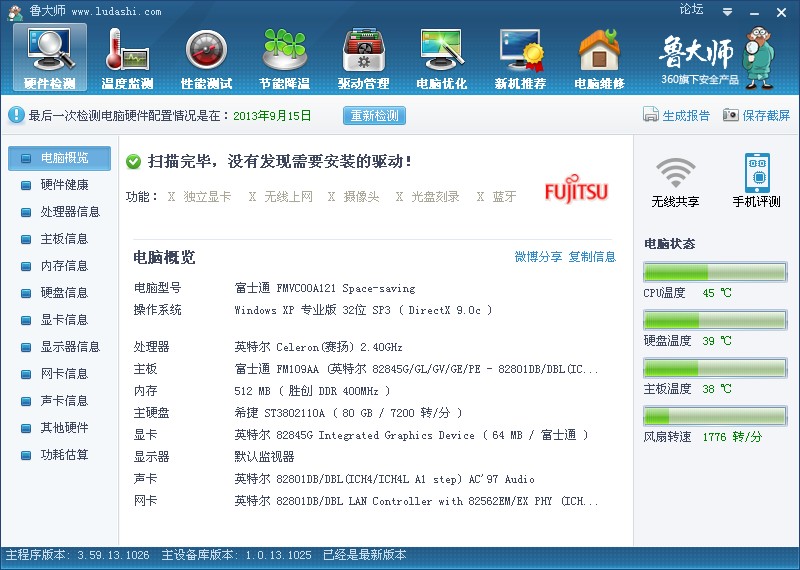This screenshot has width=800, height=570.
Task: Open the 硬件检测 hardware detection icon
Action: tap(49, 57)
